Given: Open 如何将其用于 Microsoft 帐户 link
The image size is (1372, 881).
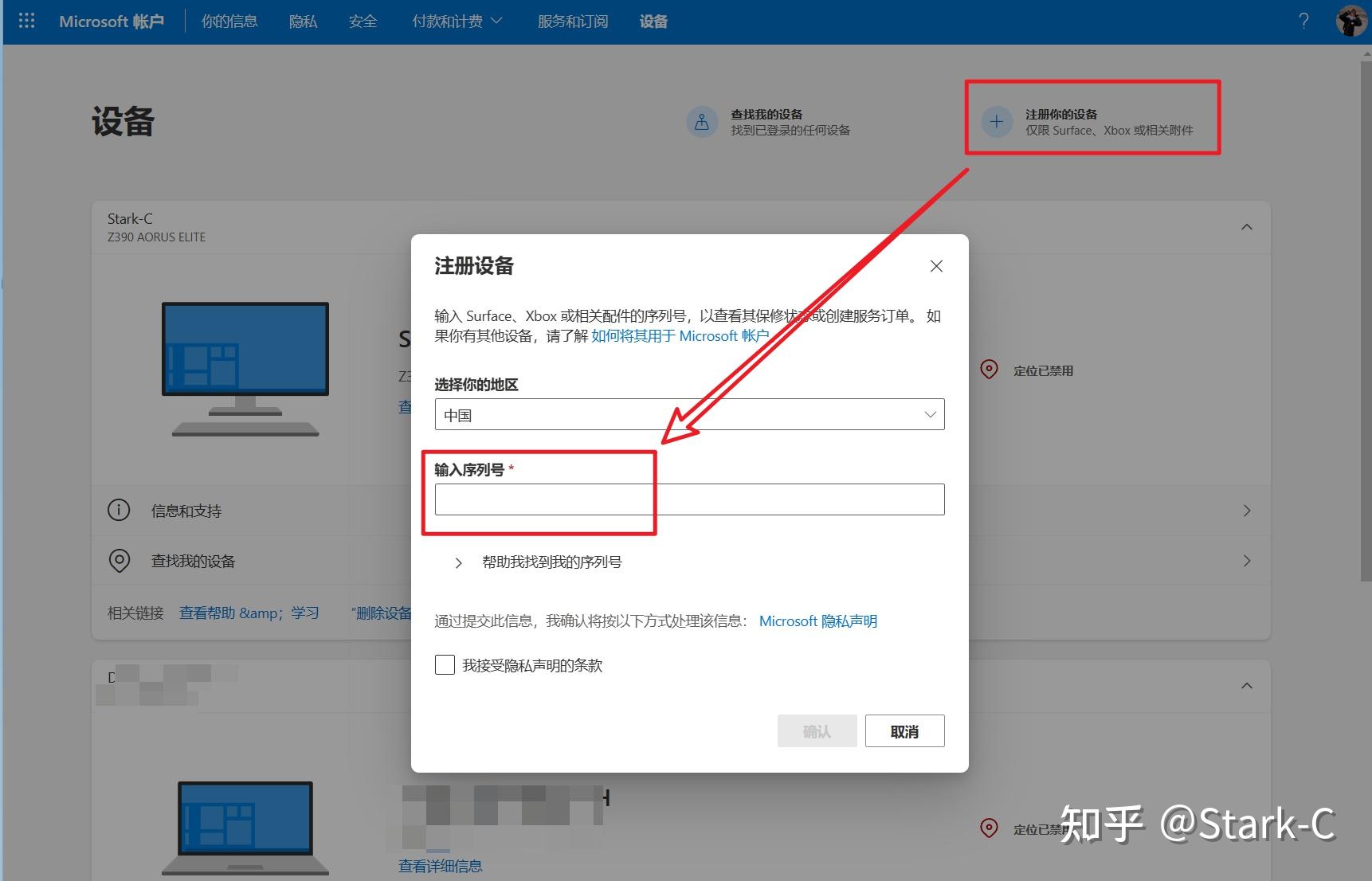Looking at the screenshot, I should pos(680,336).
